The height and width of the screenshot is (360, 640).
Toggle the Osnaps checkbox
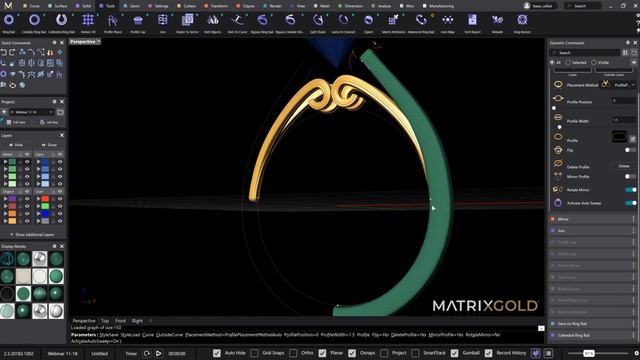pos(352,353)
